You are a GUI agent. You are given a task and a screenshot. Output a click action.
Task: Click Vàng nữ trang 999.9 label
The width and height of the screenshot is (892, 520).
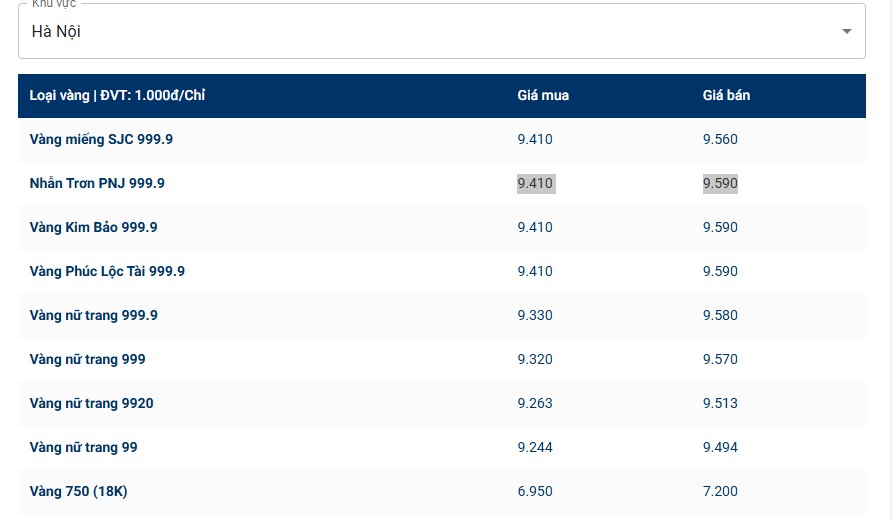(93, 315)
